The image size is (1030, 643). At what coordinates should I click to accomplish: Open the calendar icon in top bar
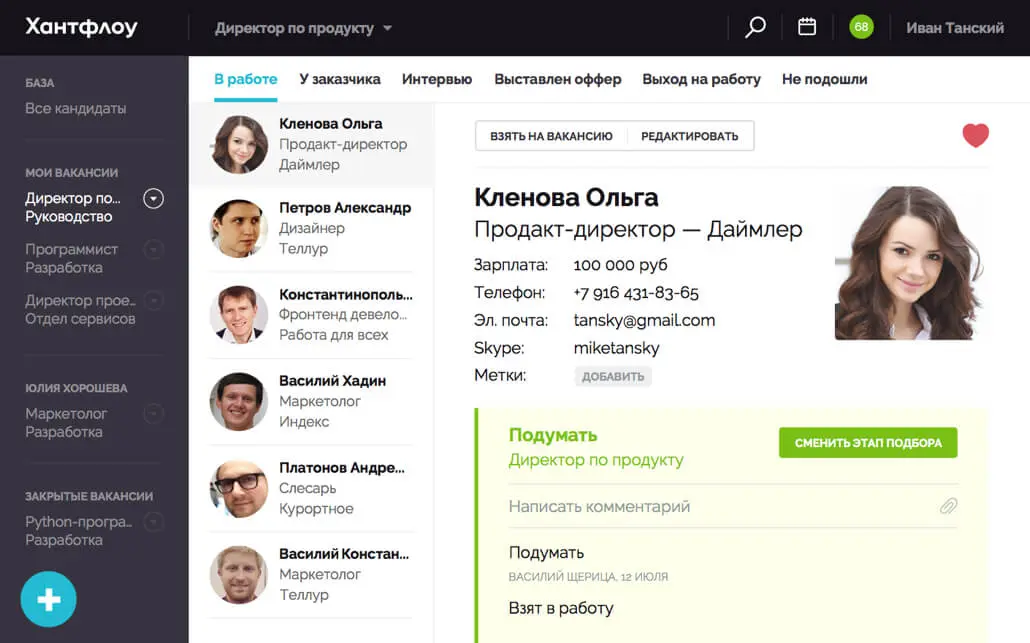click(806, 26)
